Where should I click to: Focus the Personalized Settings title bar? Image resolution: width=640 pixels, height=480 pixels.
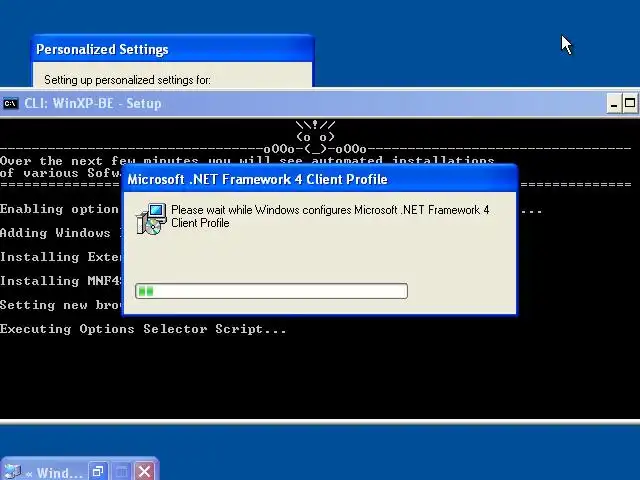click(x=173, y=49)
